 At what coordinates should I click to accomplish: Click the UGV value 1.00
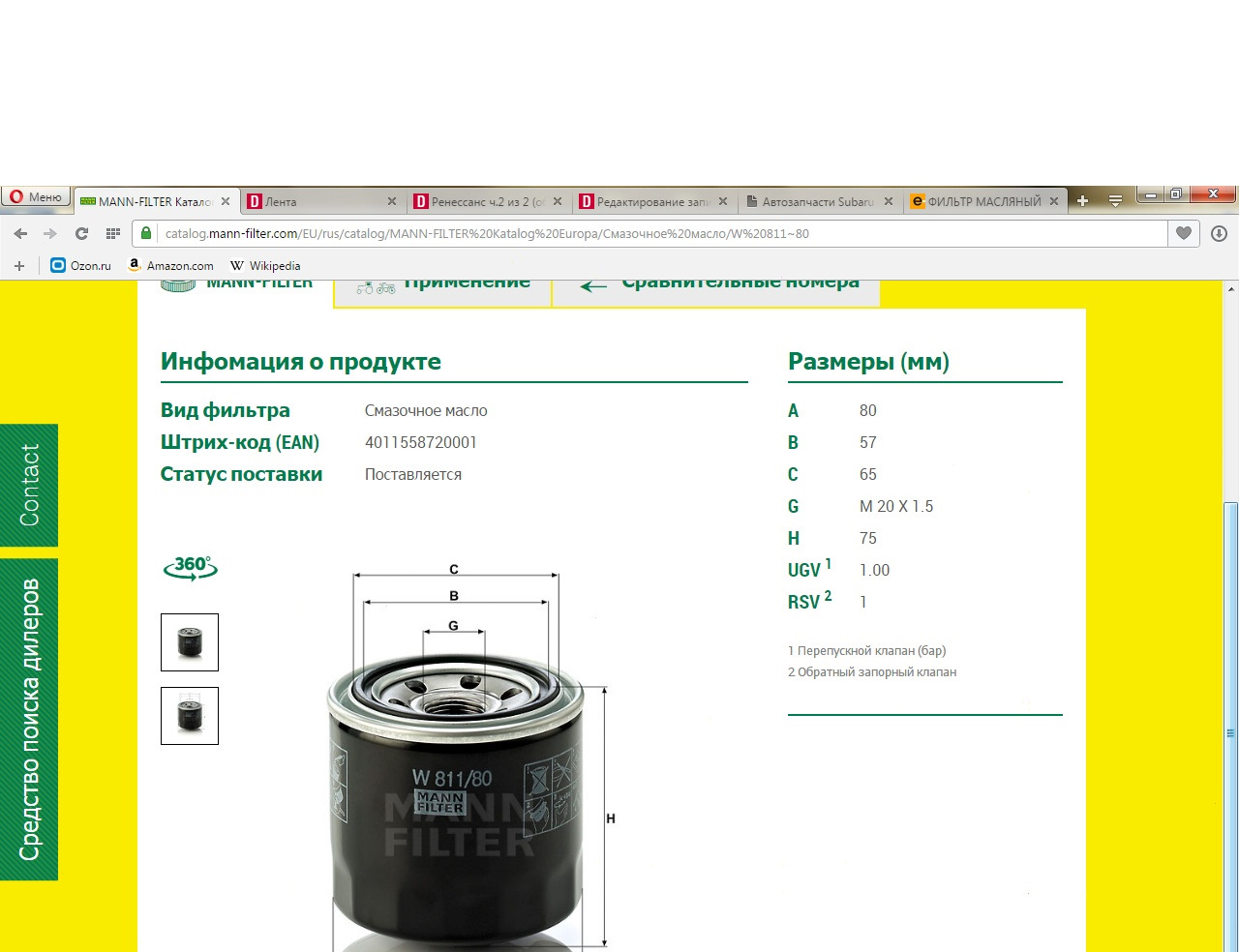[x=874, y=570]
